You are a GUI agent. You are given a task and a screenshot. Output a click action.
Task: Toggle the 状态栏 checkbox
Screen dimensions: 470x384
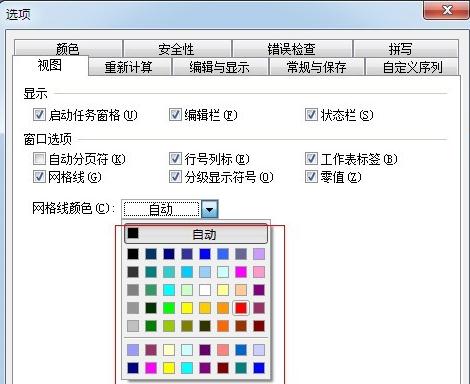(311, 115)
